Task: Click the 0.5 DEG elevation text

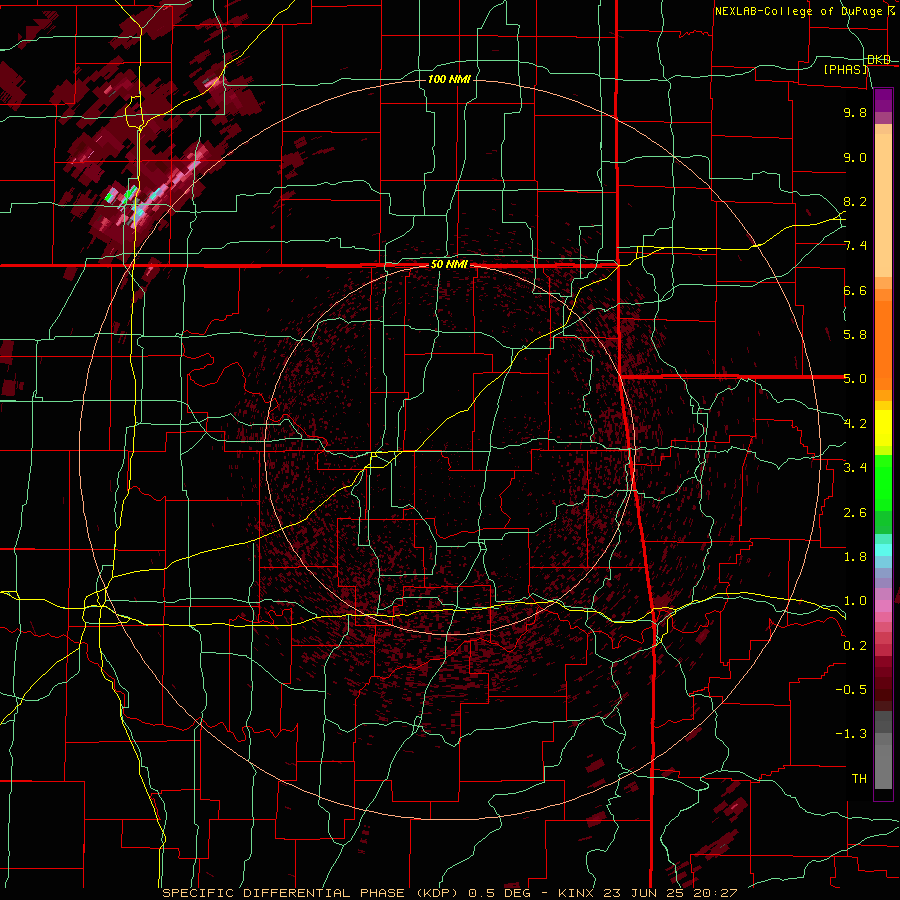Action: [501, 893]
